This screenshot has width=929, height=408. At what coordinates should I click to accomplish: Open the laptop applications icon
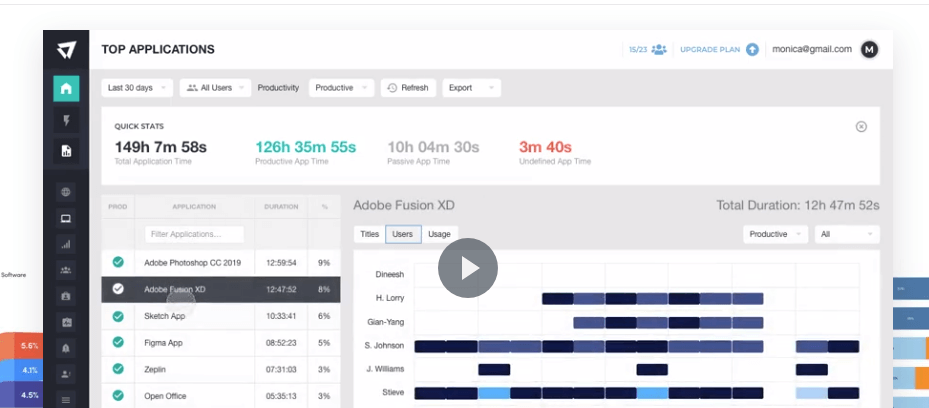[x=66, y=219]
